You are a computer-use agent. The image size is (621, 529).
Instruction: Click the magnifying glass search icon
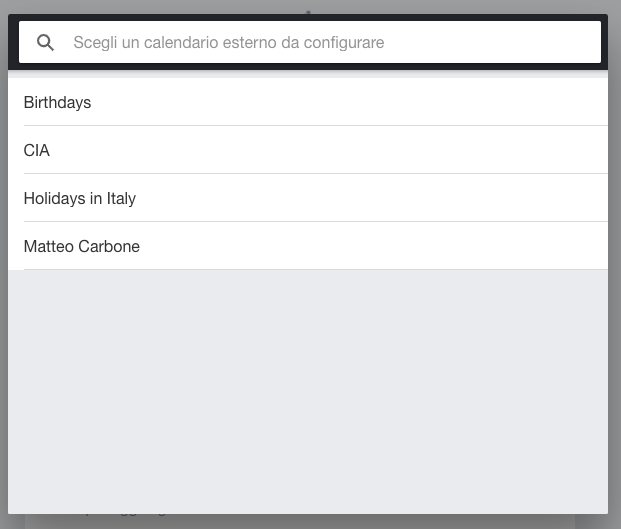coord(45,43)
